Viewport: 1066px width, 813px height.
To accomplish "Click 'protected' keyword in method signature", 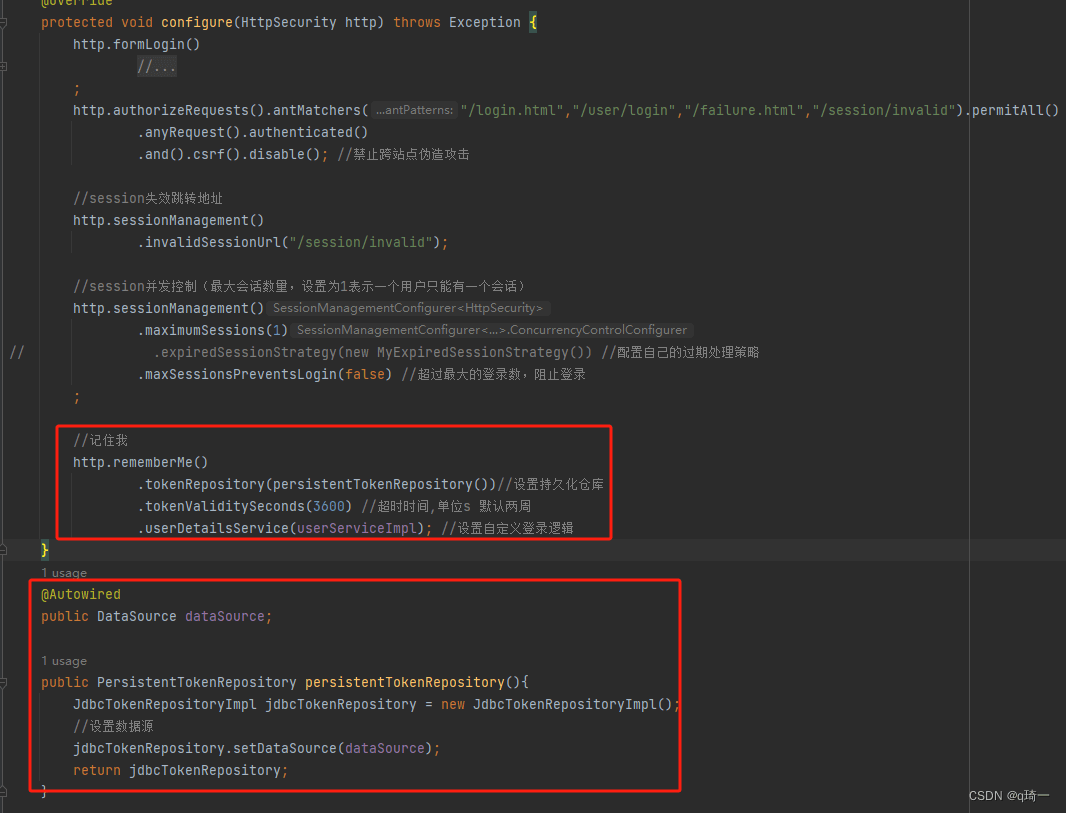I will click(x=77, y=22).
